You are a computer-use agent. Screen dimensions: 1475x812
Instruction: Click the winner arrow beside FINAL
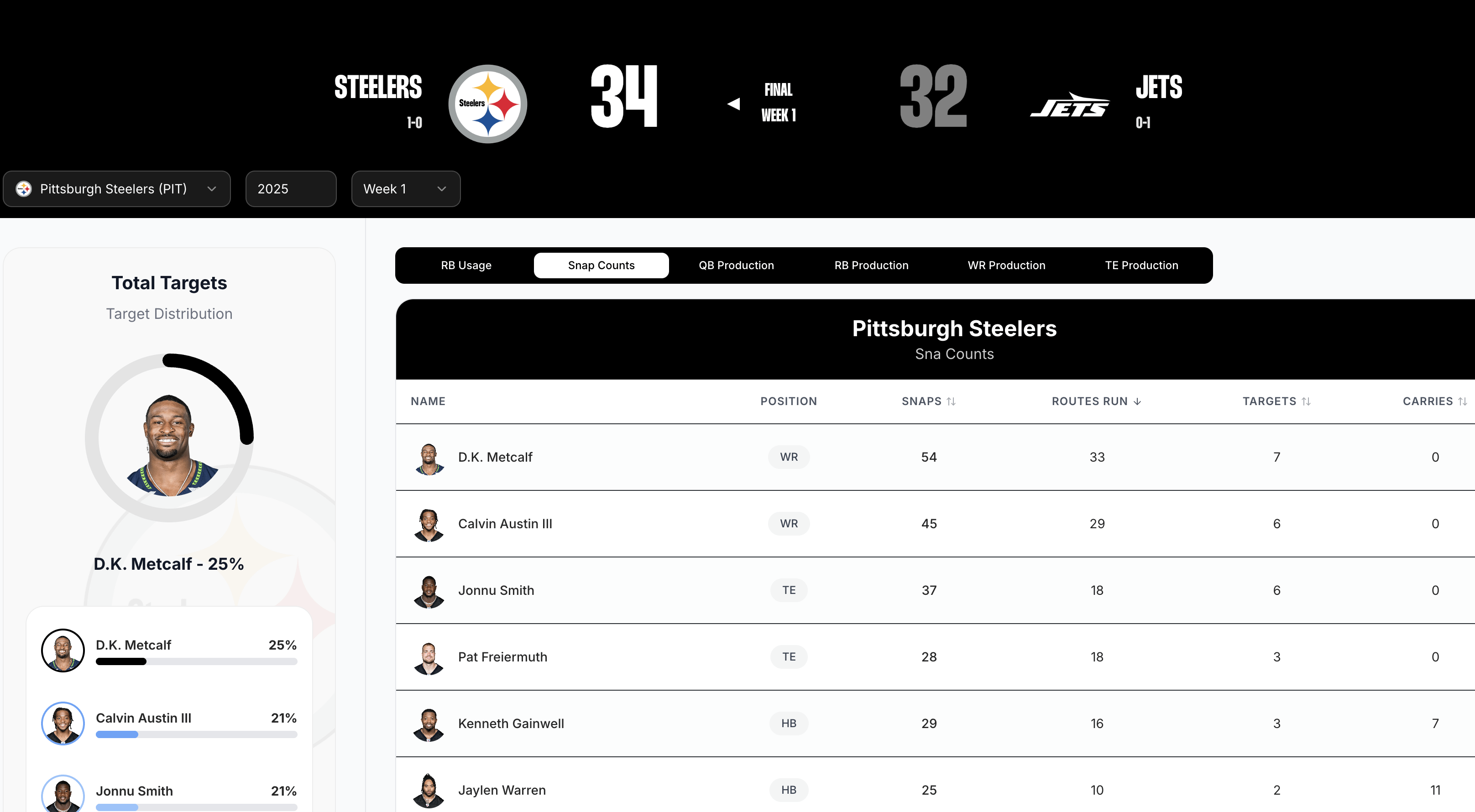pyautogui.click(x=733, y=104)
